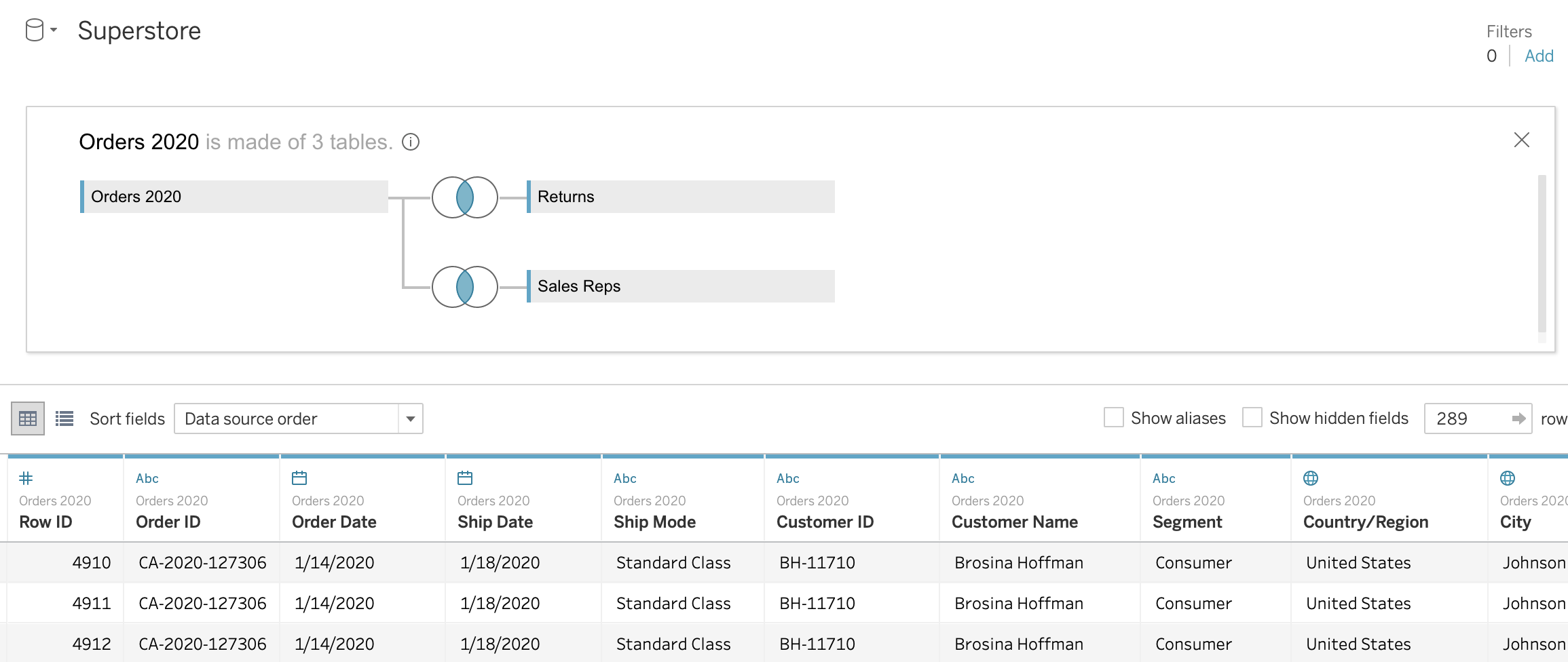Switch to the data grid preview view

(28, 418)
